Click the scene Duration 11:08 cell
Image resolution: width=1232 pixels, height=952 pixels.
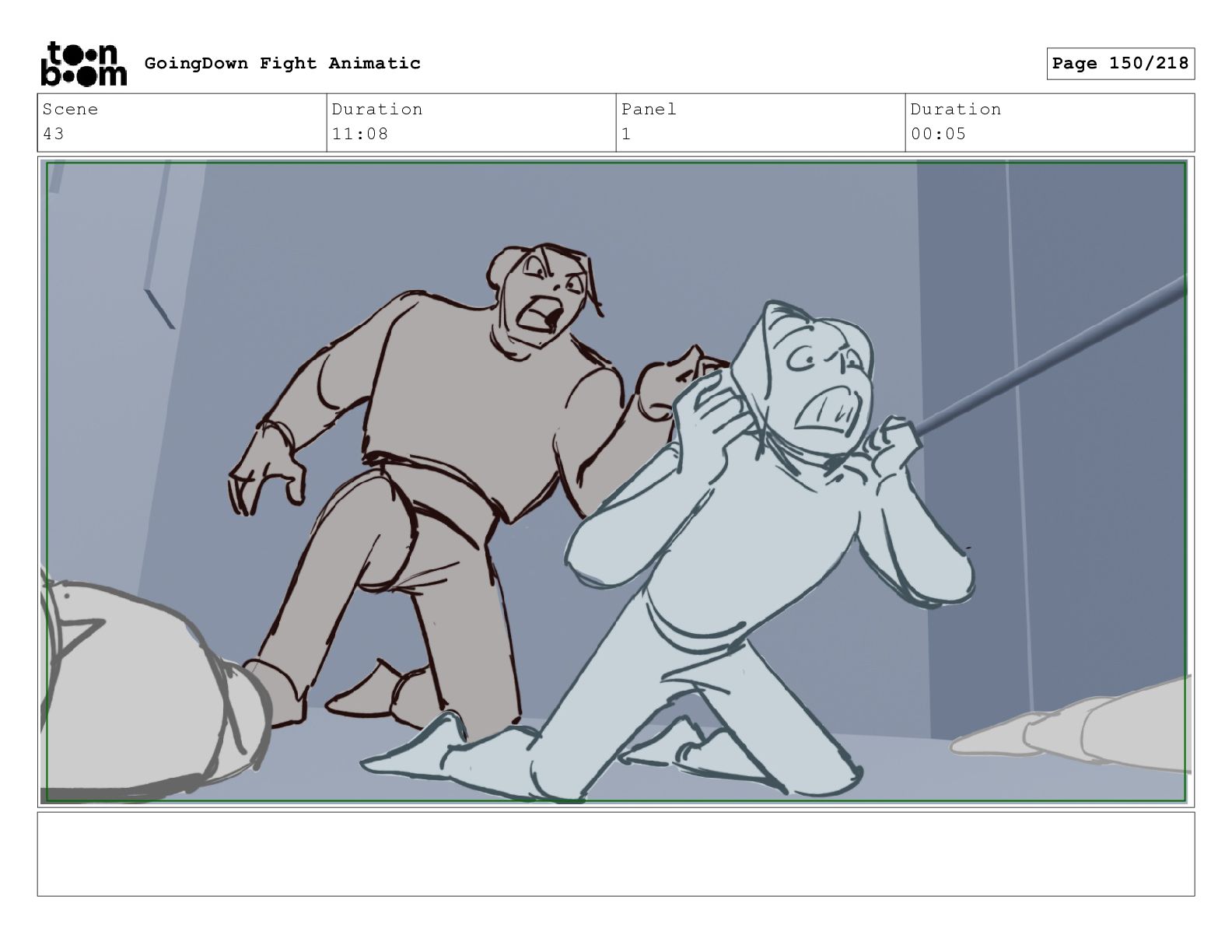471,122
